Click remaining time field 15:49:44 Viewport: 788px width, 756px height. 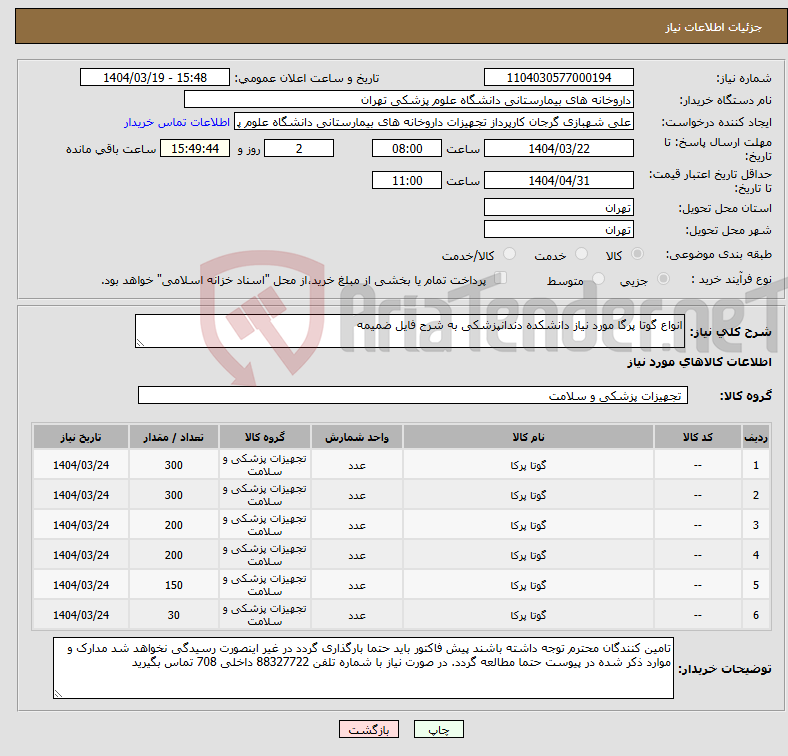195,148
